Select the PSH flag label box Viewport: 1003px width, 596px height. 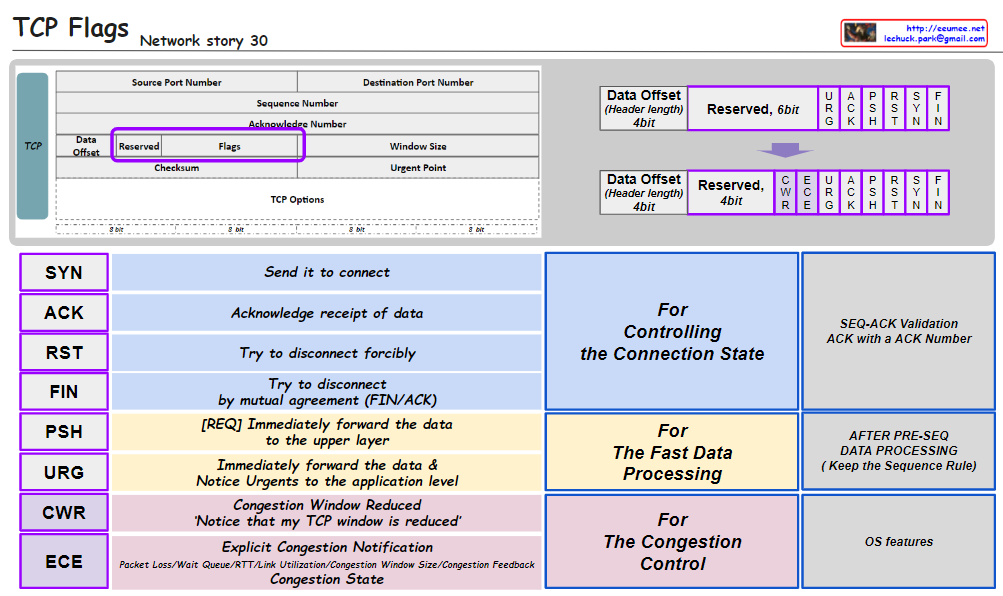point(64,432)
